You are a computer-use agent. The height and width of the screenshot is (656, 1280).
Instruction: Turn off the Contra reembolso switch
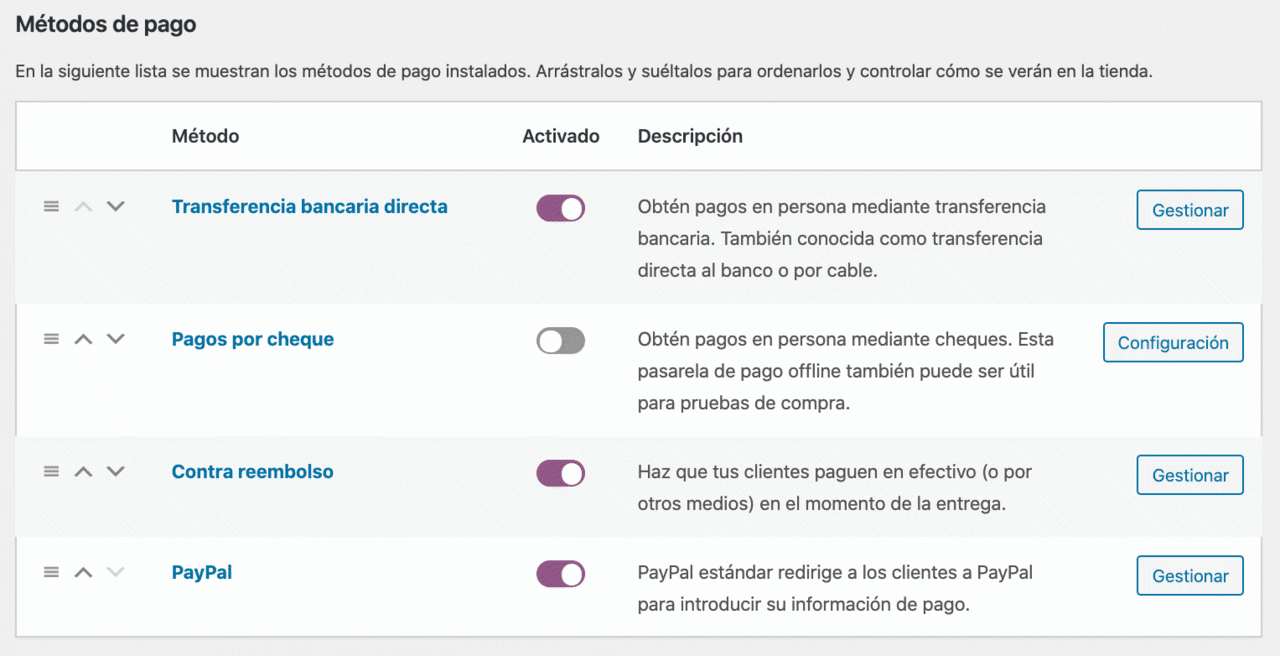561,473
